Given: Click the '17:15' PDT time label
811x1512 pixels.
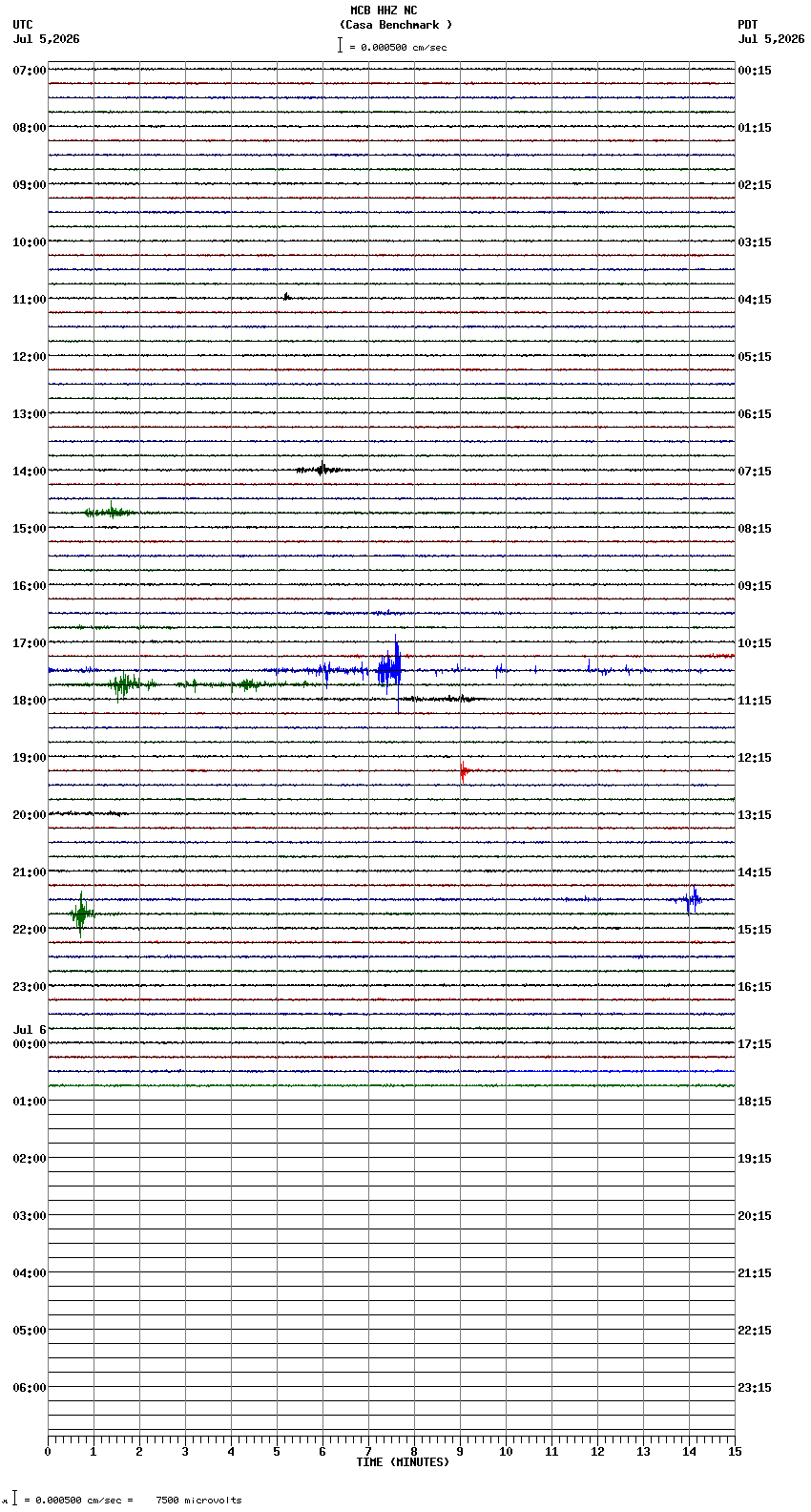Looking at the screenshot, I should [755, 1044].
